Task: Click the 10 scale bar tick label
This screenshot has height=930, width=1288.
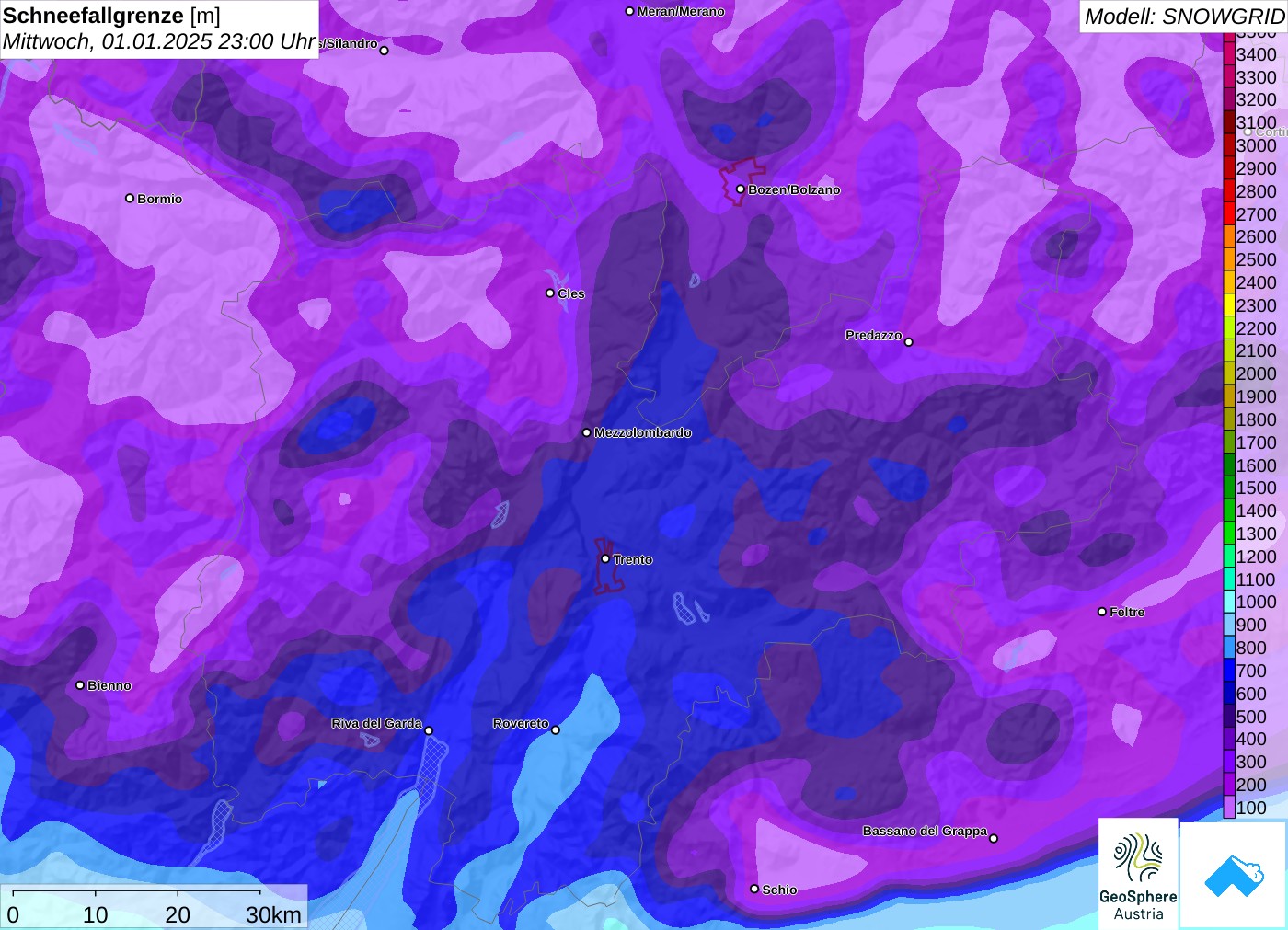Action: (x=96, y=914)
